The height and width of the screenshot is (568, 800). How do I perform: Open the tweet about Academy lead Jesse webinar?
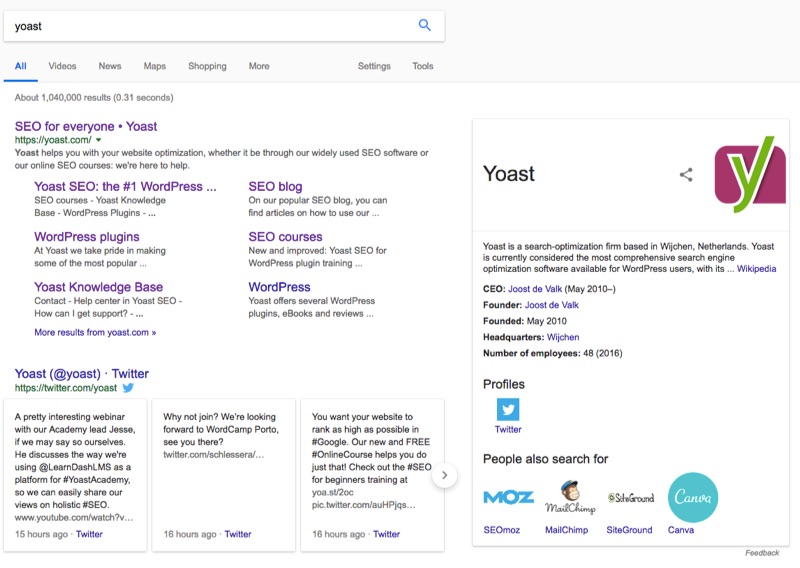[x=75, y=475]
